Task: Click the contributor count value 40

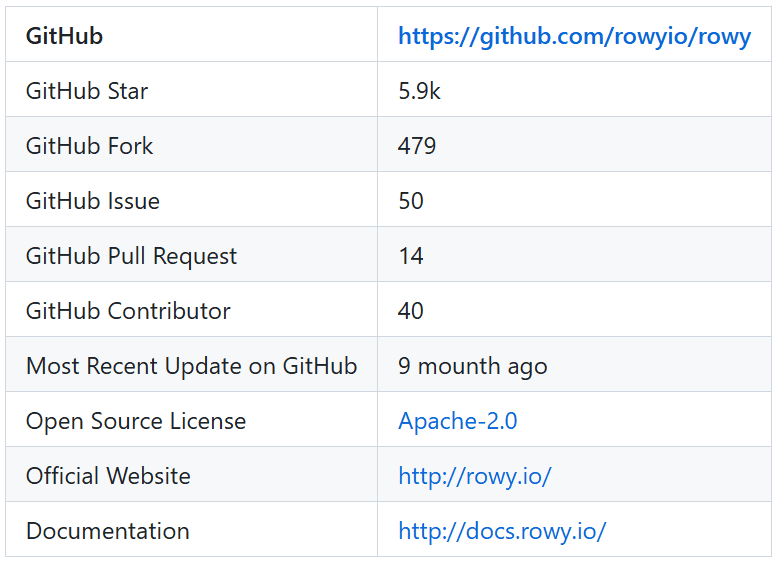Action: point(411,311)
